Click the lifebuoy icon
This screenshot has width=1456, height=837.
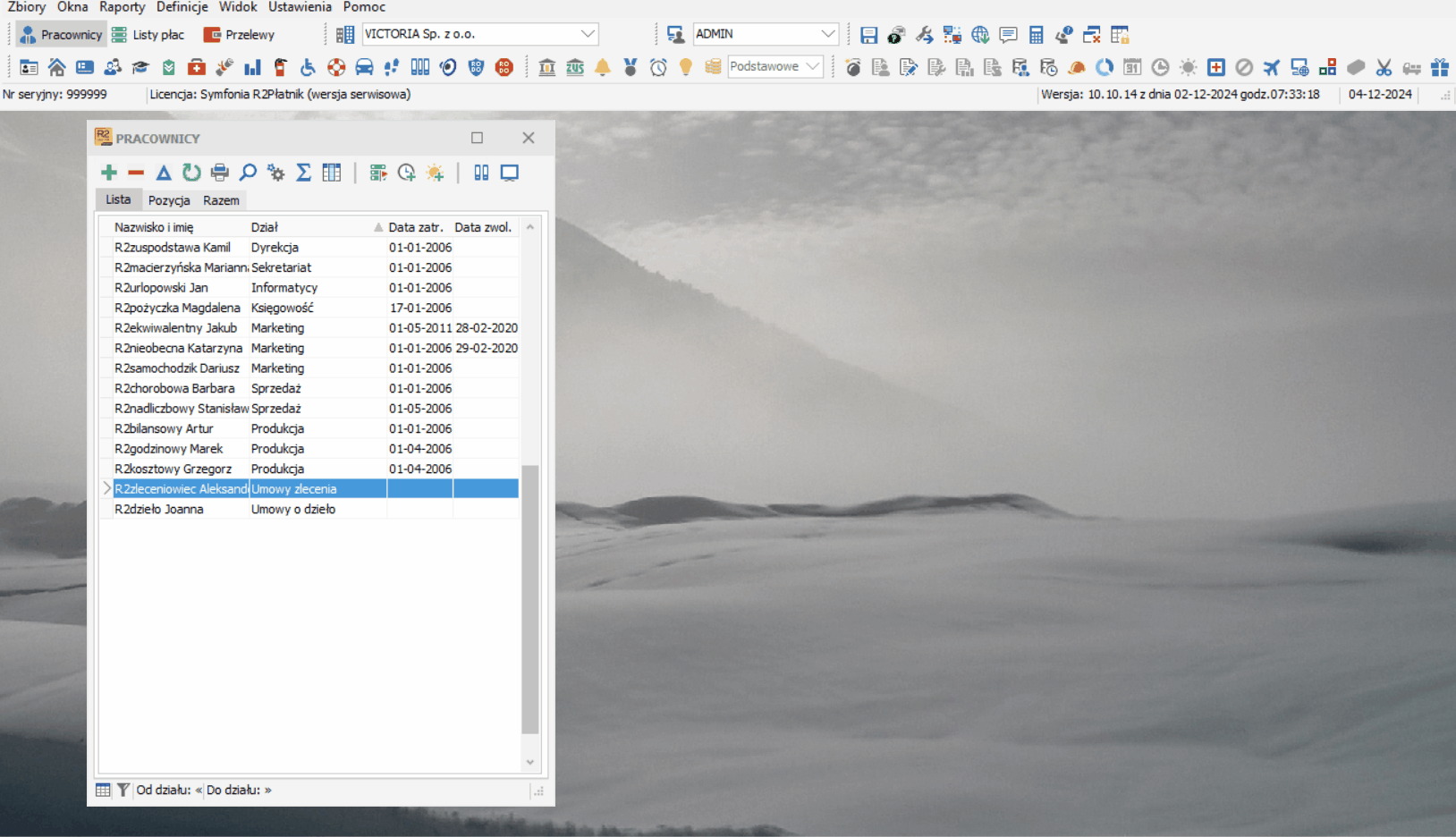(336, 67)
